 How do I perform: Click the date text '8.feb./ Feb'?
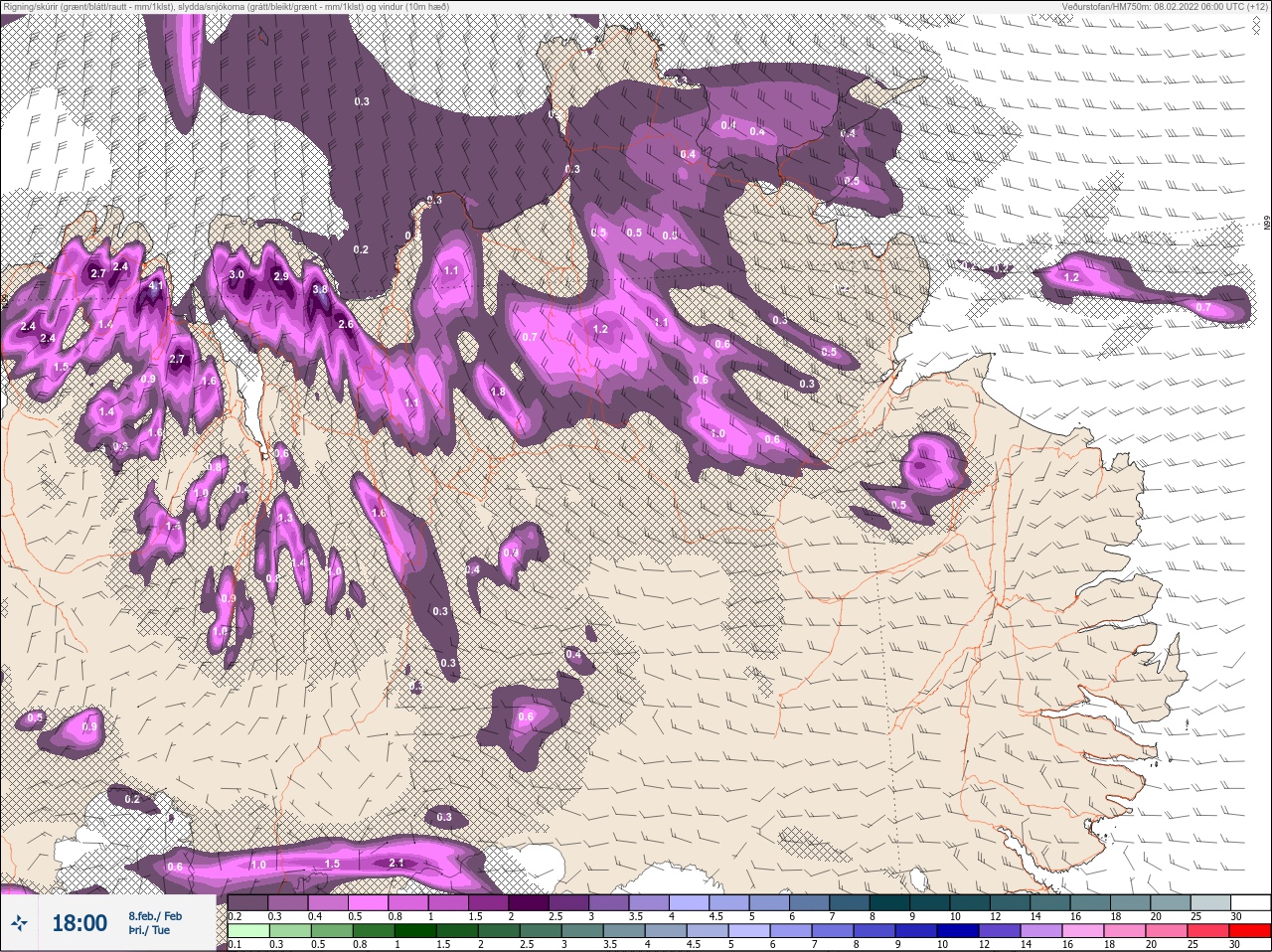[x=155, y=916]
